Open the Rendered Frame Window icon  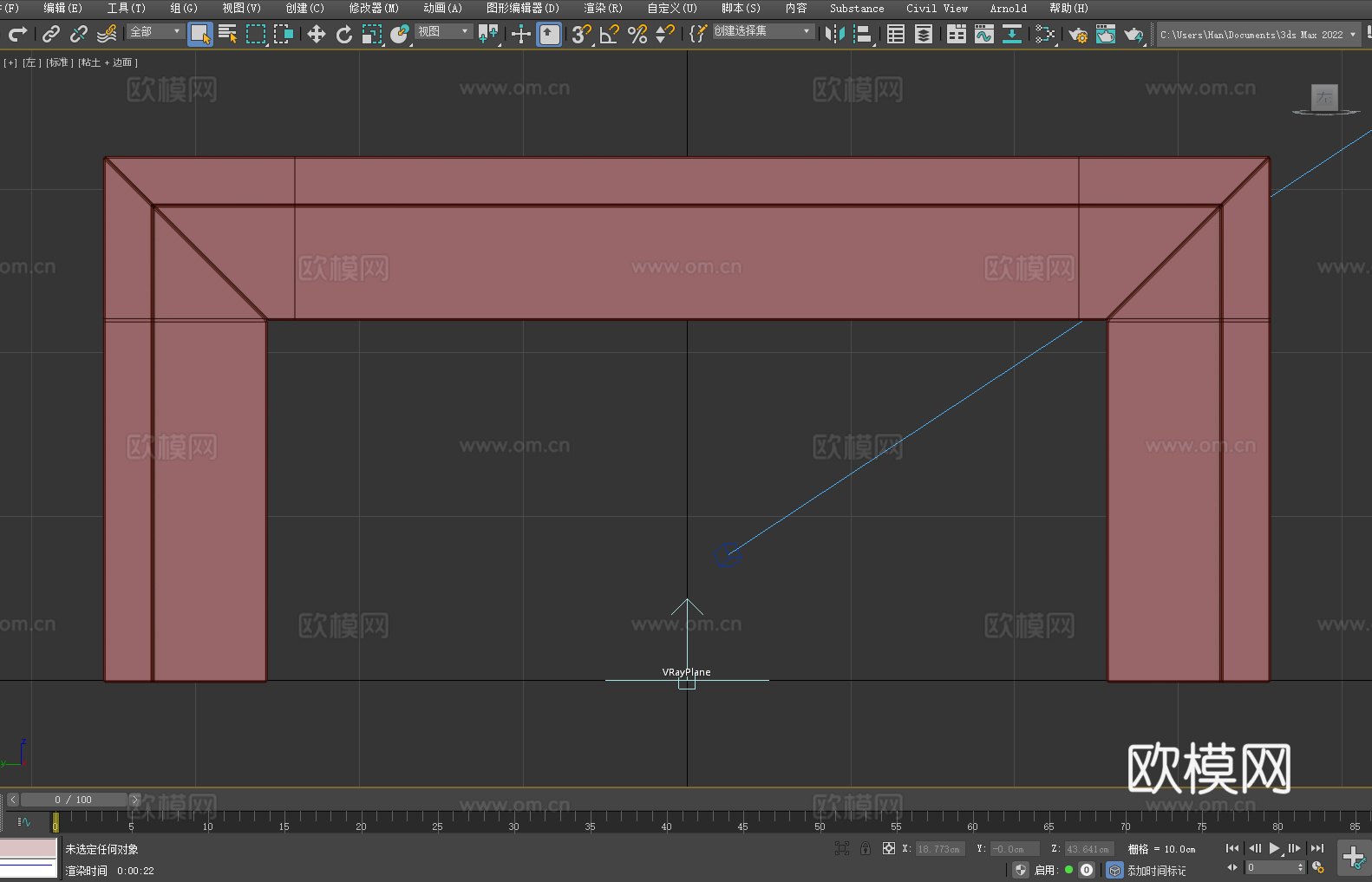[1106, 34]
